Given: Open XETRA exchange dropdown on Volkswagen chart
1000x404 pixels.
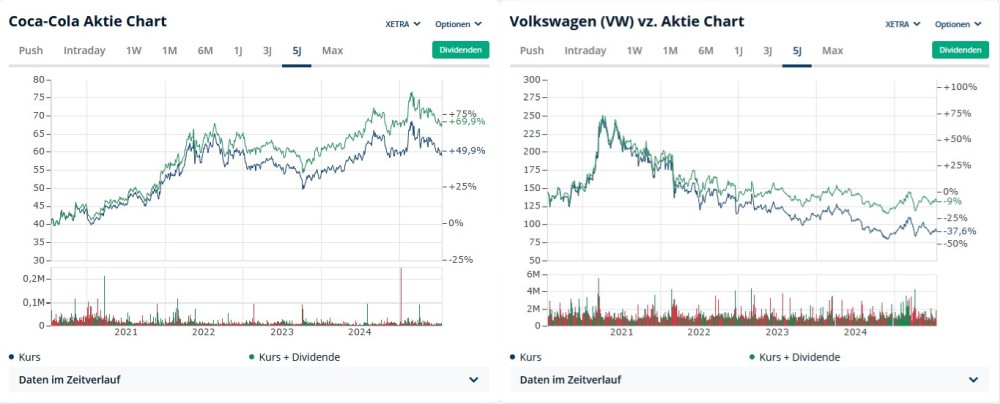Looking at the screenshot, I should (x=903, y=23).
